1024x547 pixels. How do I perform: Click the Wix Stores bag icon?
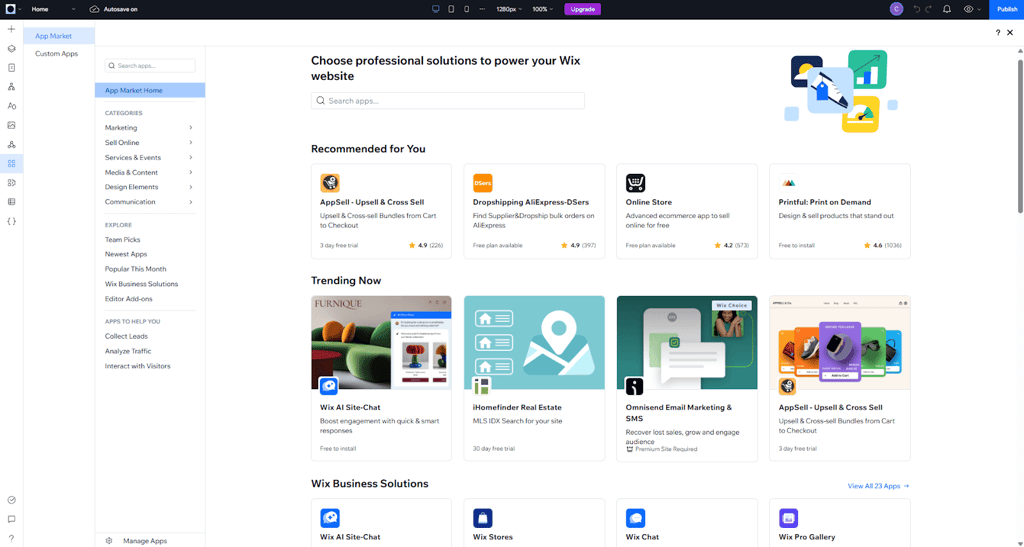coord(483,518)
